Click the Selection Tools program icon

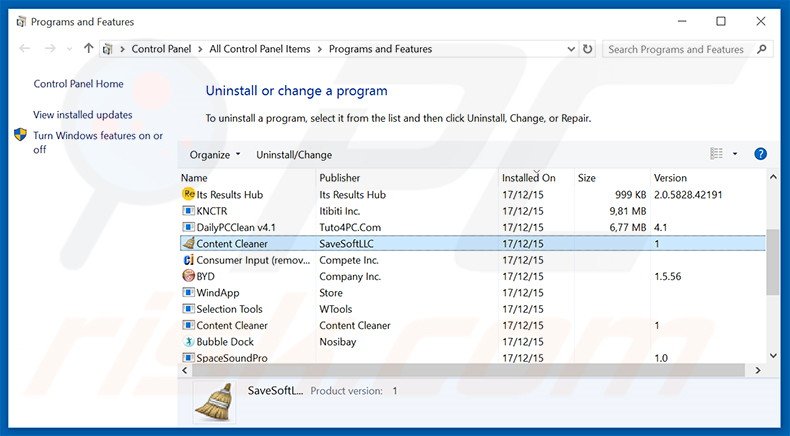click(188, 308)
